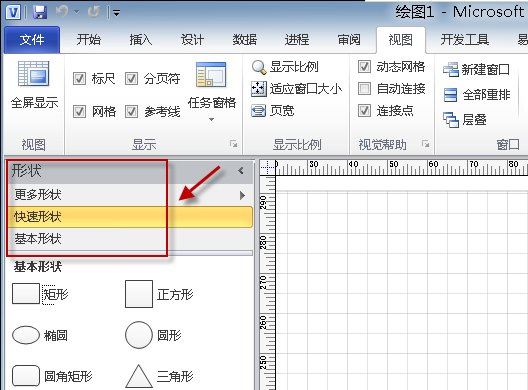Image resolution: width=528 pixels, height=390 pixels.
Task: Expand the 更多形状 submenu arrow
Action: coord(242,195)
